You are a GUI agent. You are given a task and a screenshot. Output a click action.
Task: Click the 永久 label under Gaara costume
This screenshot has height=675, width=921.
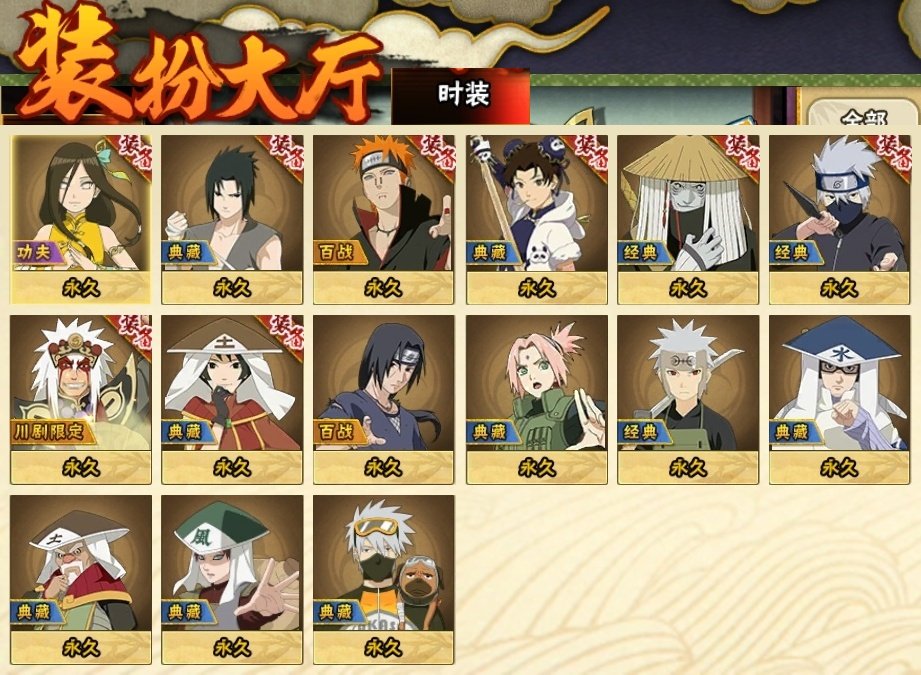tap(232, 648)
